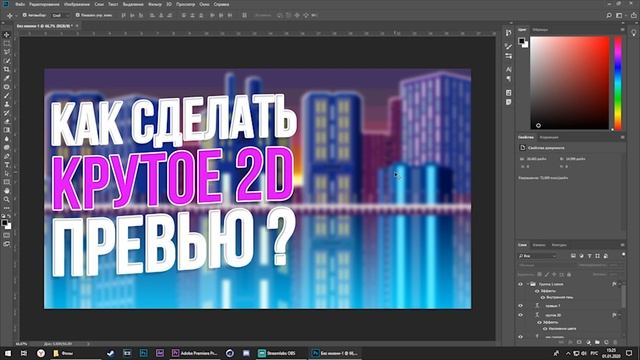Select the Dodge tool
This screenshot has height=360, width=640.
[x=7, y=147]
